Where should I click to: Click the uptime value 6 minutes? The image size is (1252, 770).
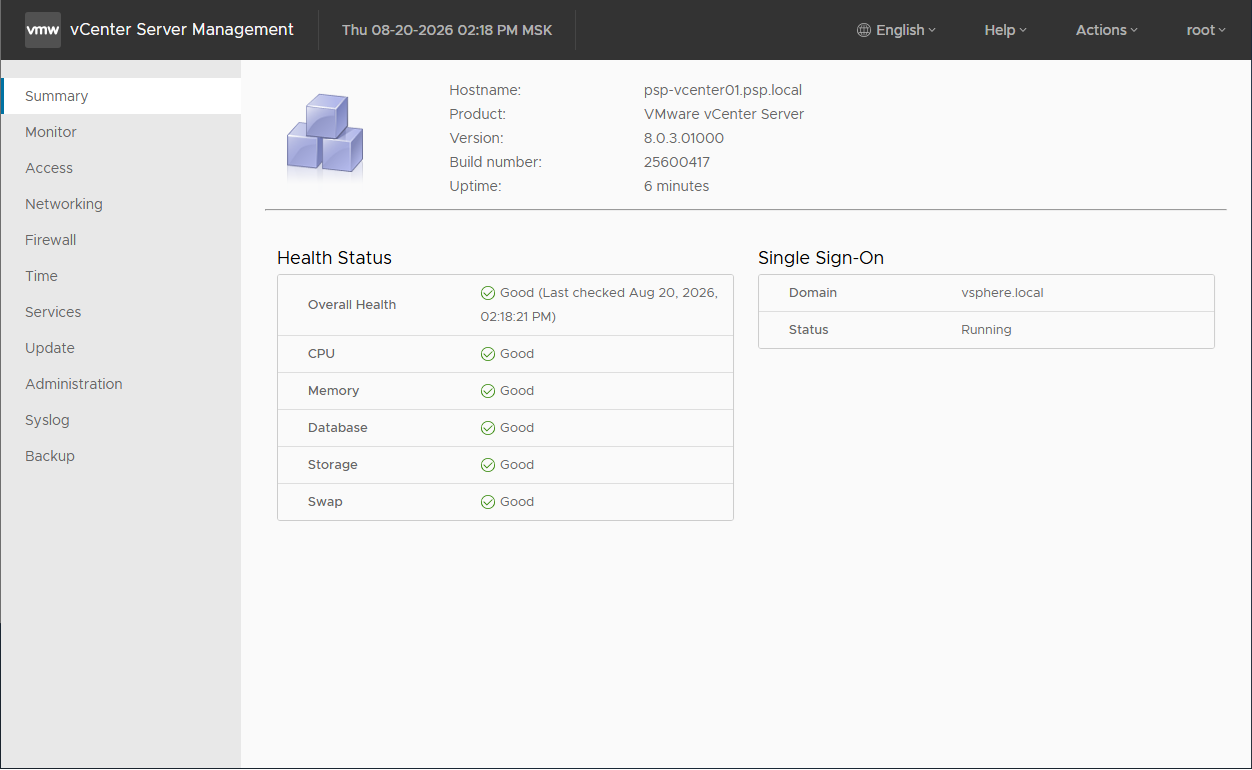click(677, 186)
